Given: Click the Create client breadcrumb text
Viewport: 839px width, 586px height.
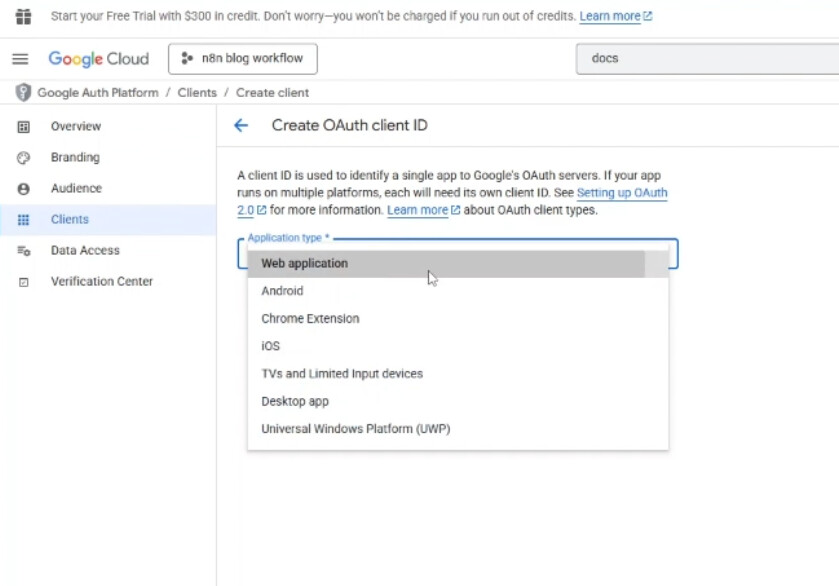Looking at the screenshot, I should pos(272,93).
